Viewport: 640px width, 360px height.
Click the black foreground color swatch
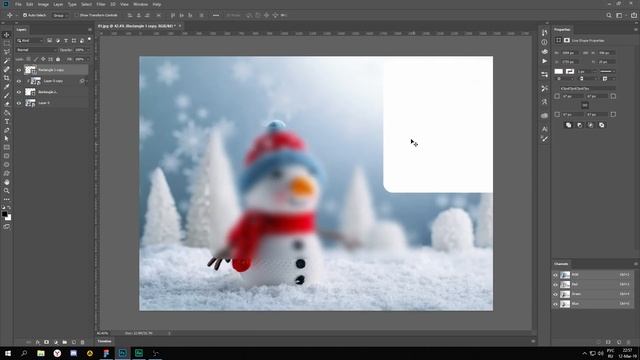[4, 214]
